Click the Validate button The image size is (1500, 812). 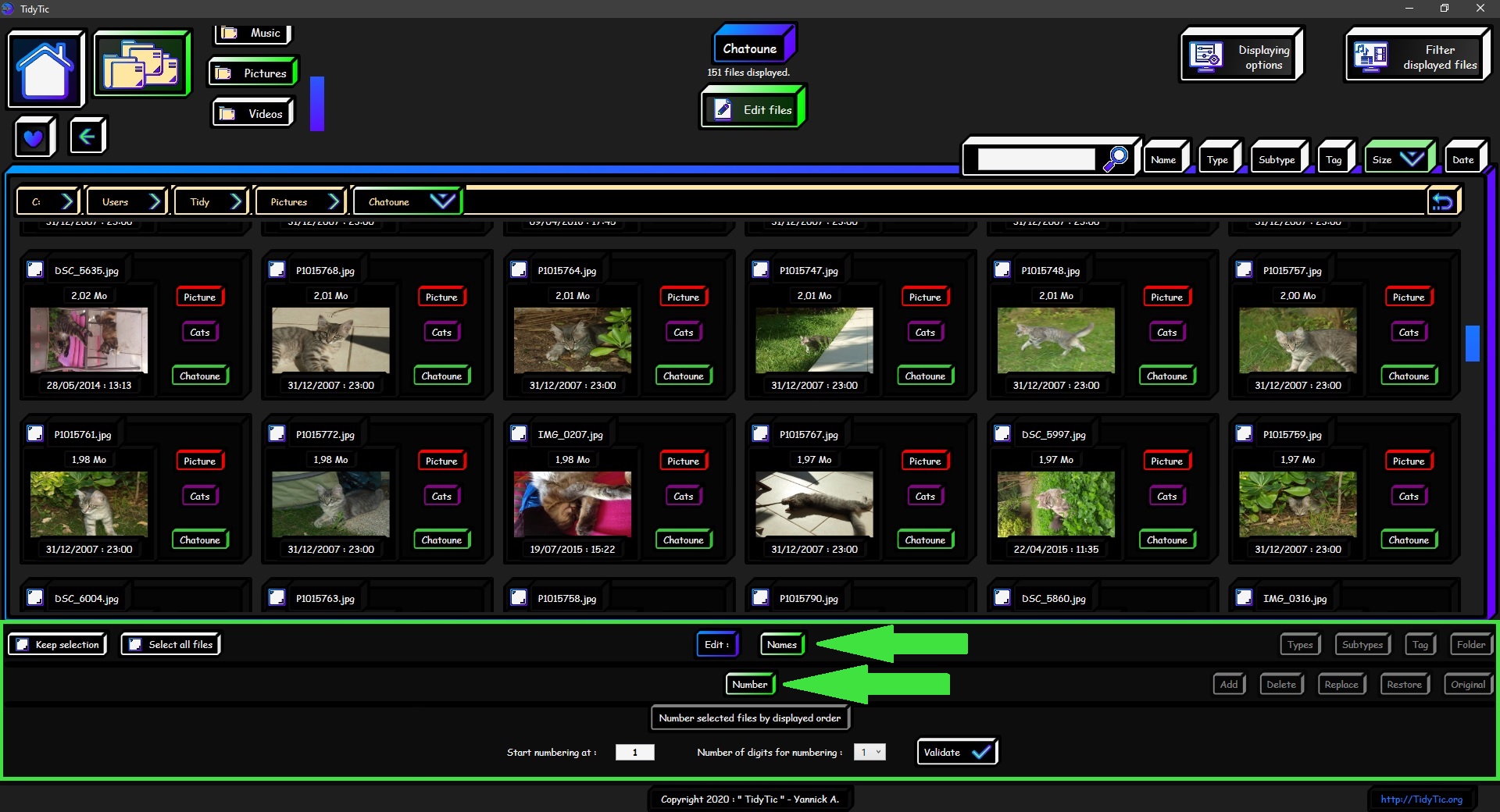[957, 752]
